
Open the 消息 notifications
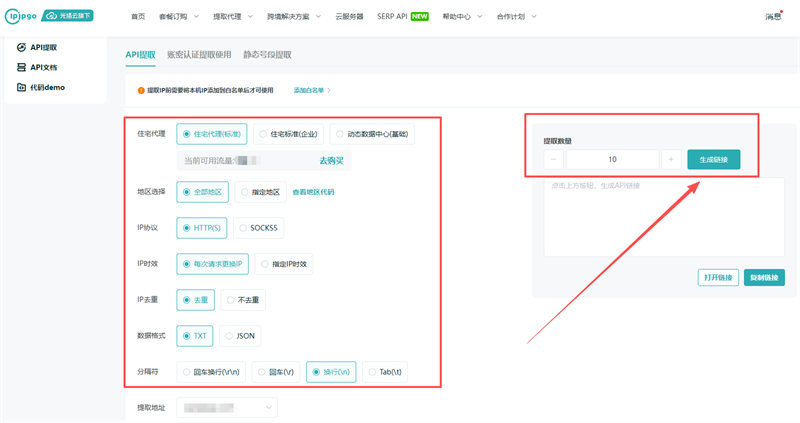[773, 16]
